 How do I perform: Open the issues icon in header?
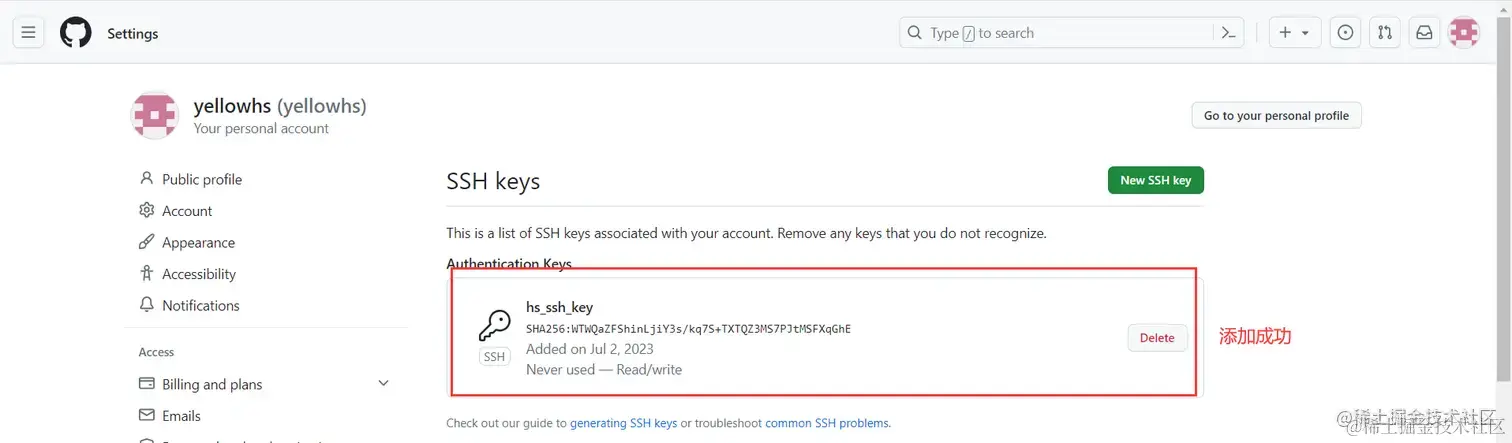1346,33
